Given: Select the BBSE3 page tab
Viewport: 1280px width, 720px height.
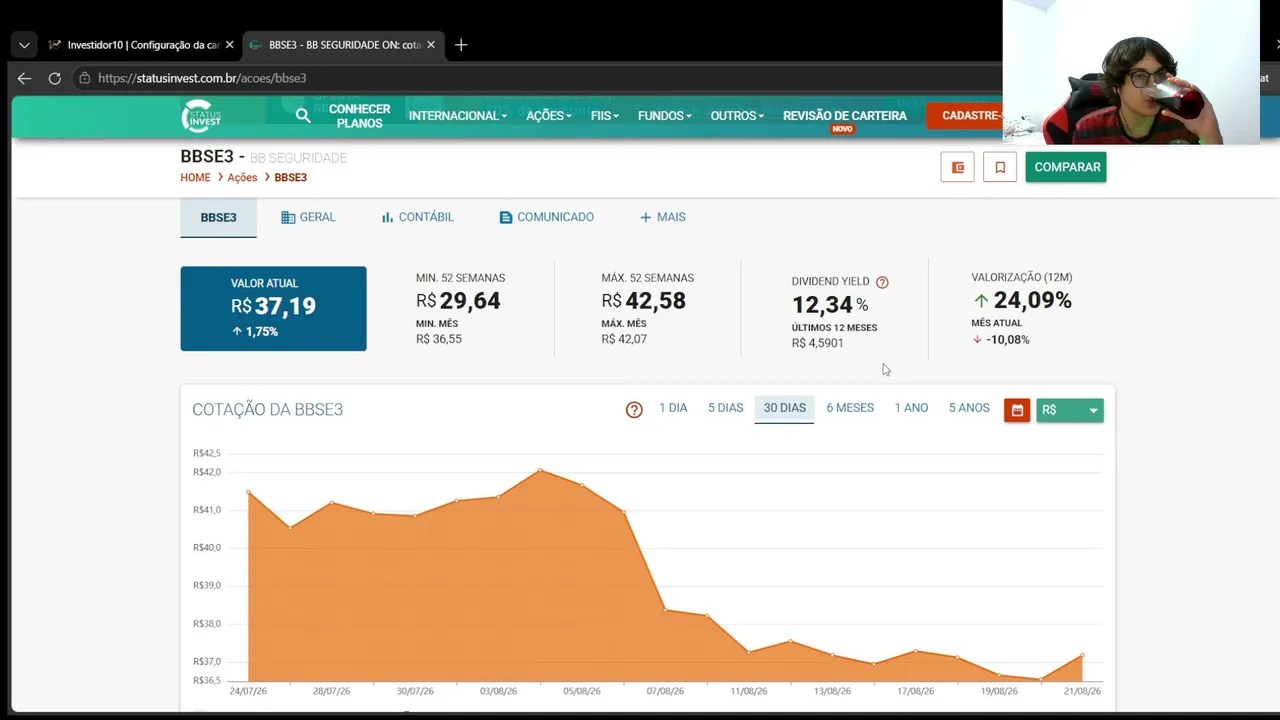Looking at the screenshot, I should click(218, 217).
